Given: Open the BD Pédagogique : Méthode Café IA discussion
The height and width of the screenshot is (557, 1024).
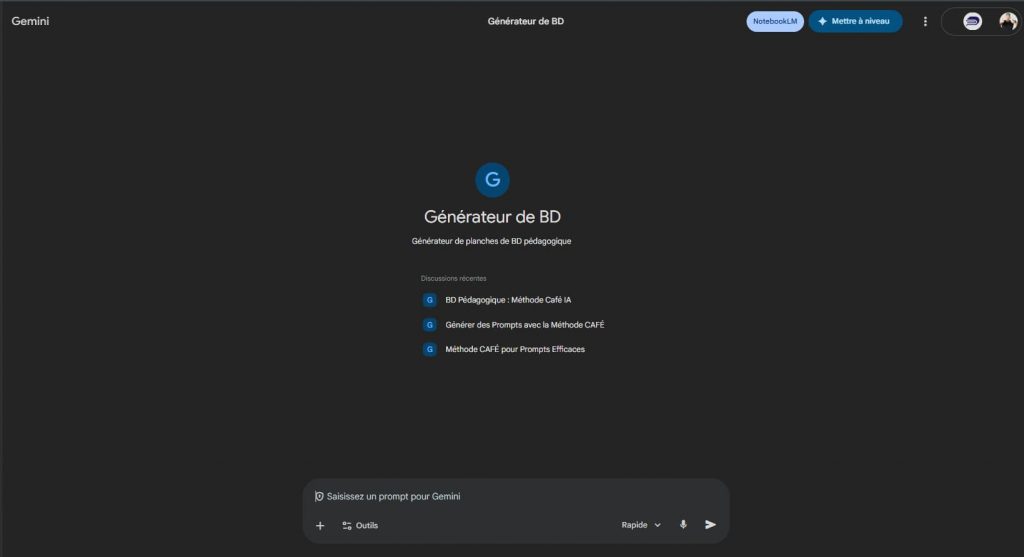Looking at the screenshot, I should 508,300.
